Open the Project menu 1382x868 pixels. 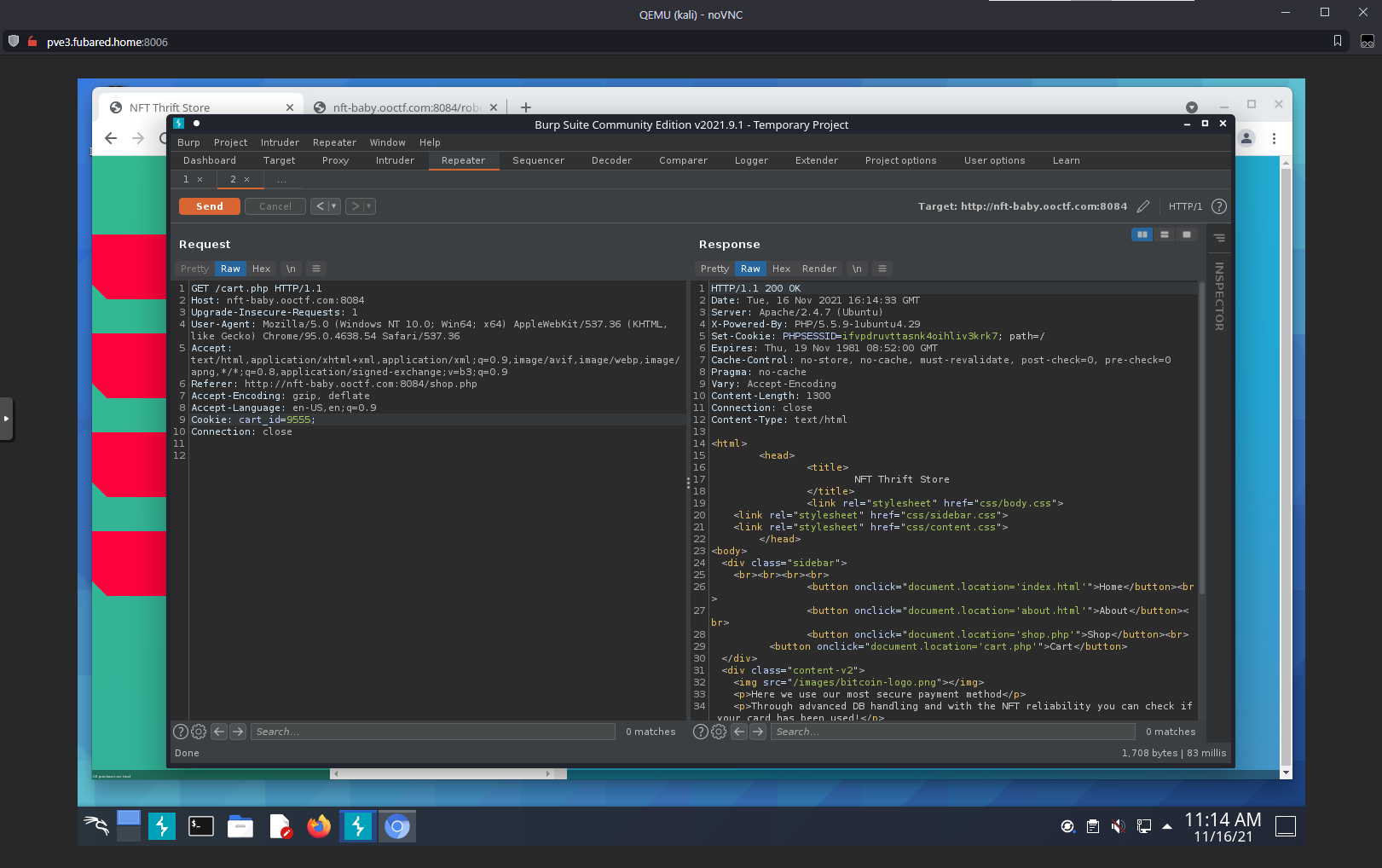pos(230,142)
